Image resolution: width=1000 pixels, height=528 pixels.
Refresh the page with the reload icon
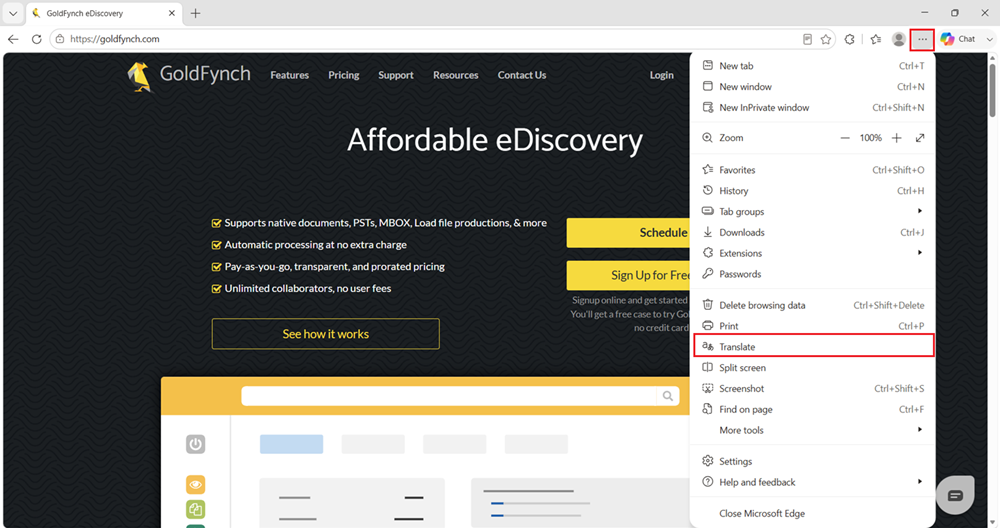[x=36, y=39]
